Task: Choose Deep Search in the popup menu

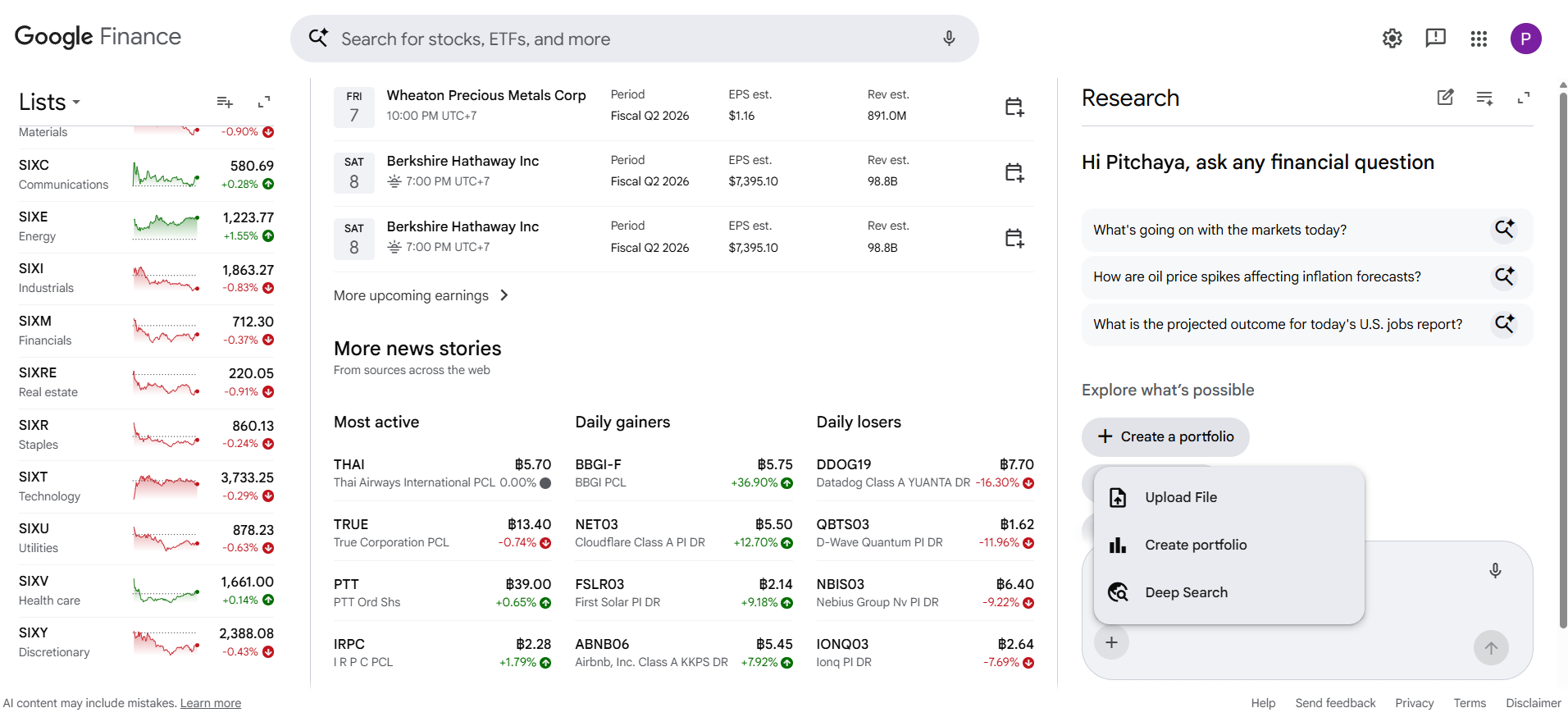Action: (1228, 592)
